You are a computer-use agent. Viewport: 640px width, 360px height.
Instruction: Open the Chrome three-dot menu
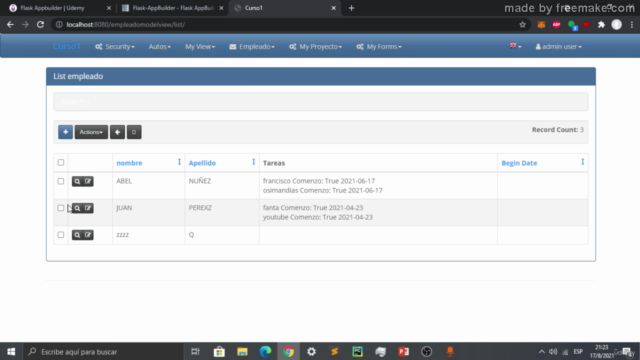632,24
